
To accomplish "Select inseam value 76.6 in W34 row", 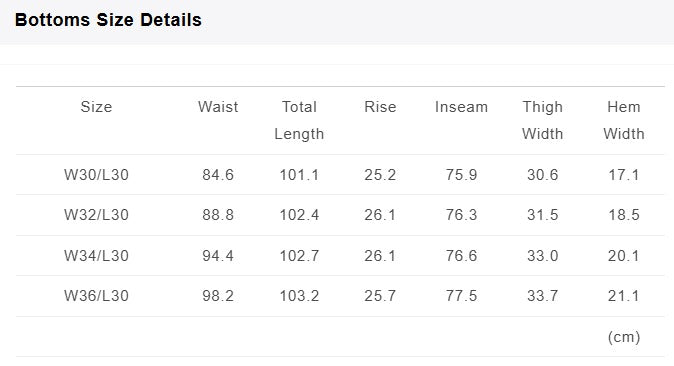I will tap(461, 255).
